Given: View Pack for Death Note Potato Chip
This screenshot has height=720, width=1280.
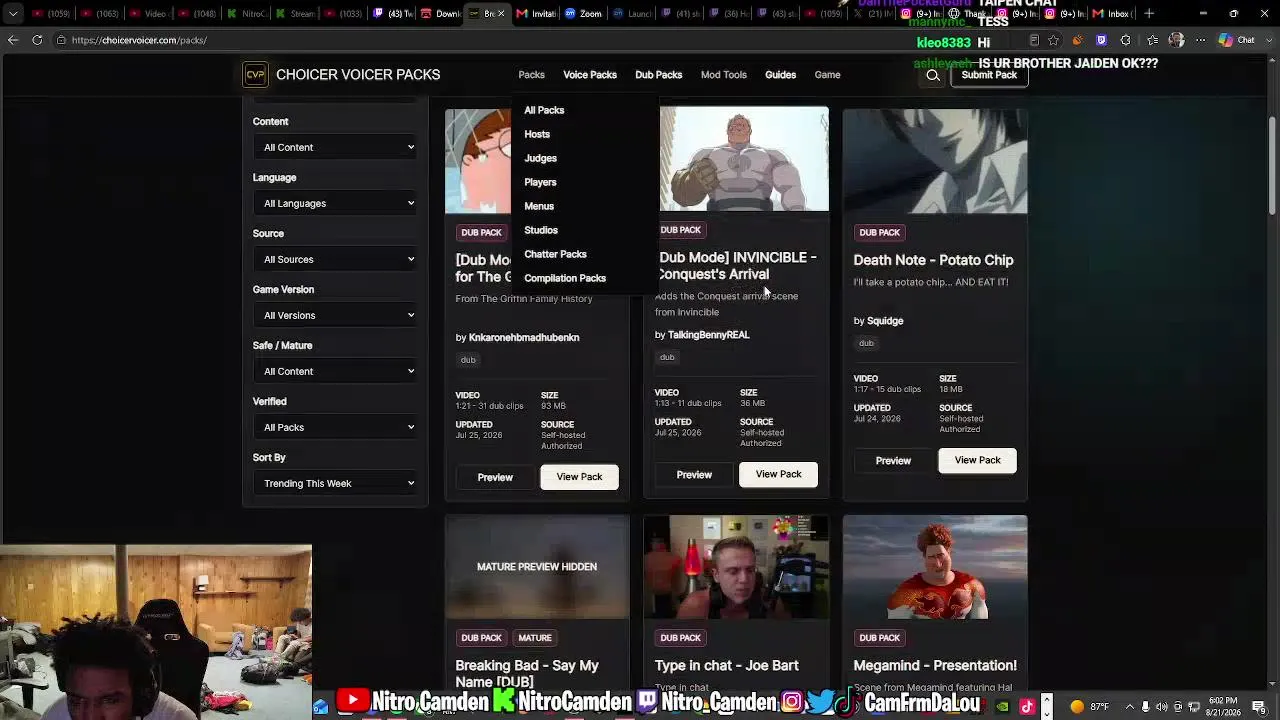Looking at the screenshot, I should (x=977, y=461).
